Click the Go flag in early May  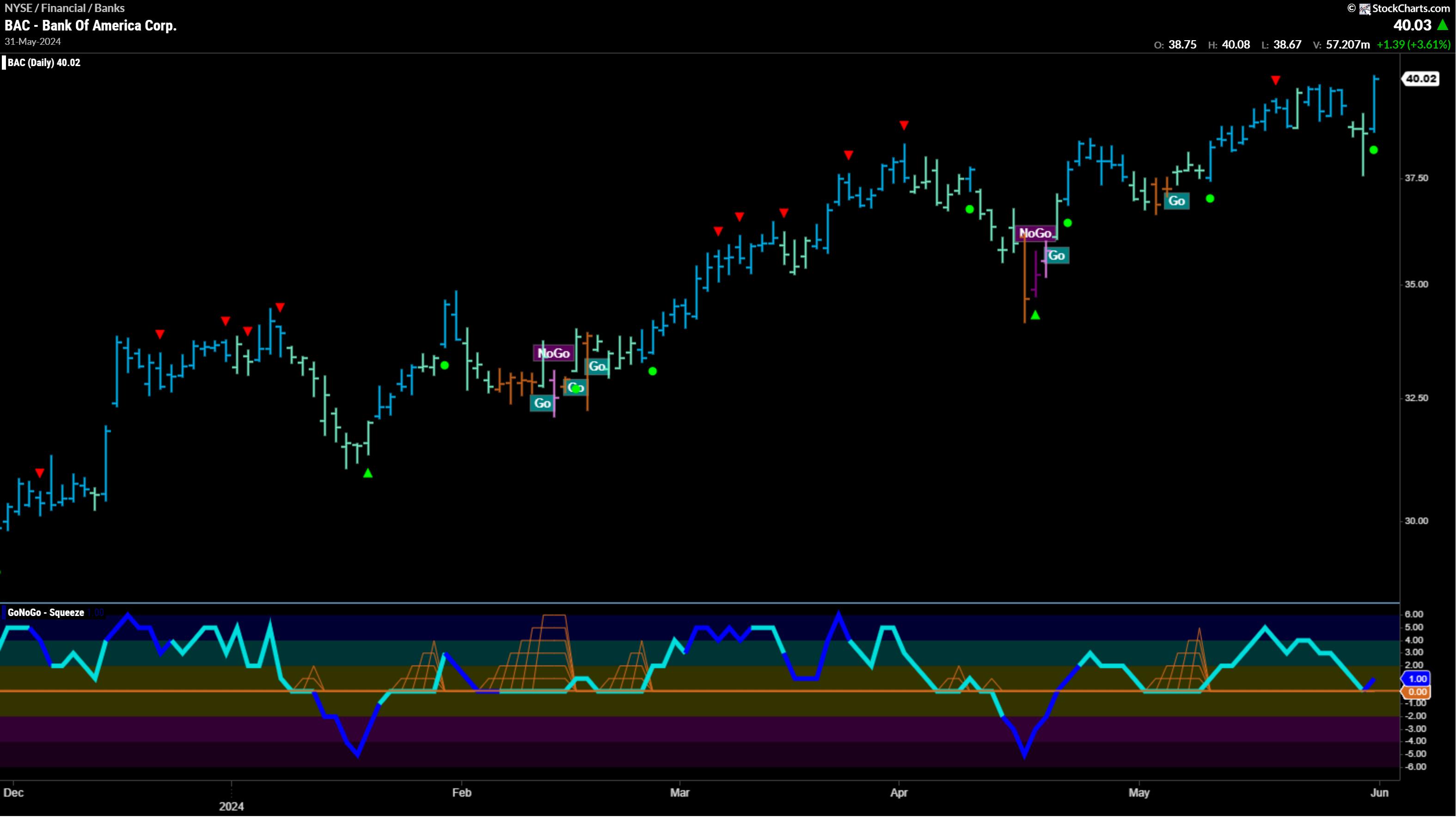click(1176, 201)
